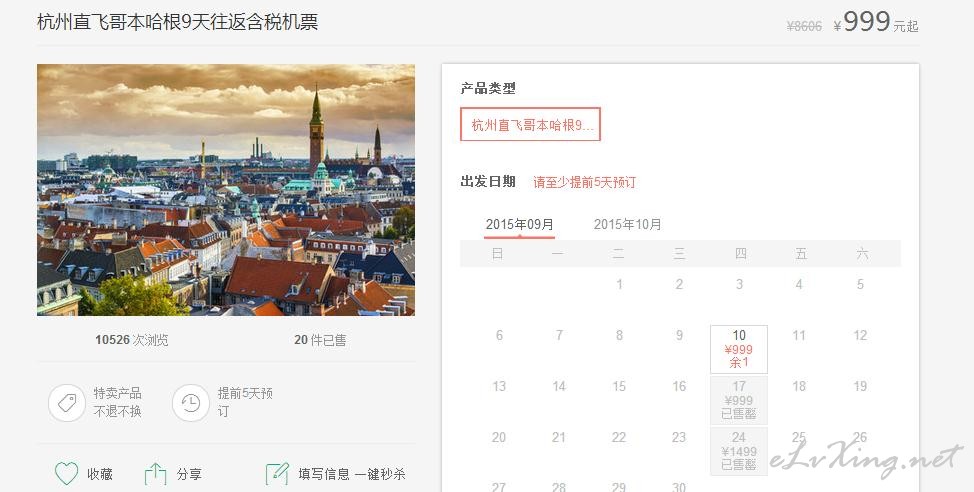Click calendar date 12

tap(860, 335)
